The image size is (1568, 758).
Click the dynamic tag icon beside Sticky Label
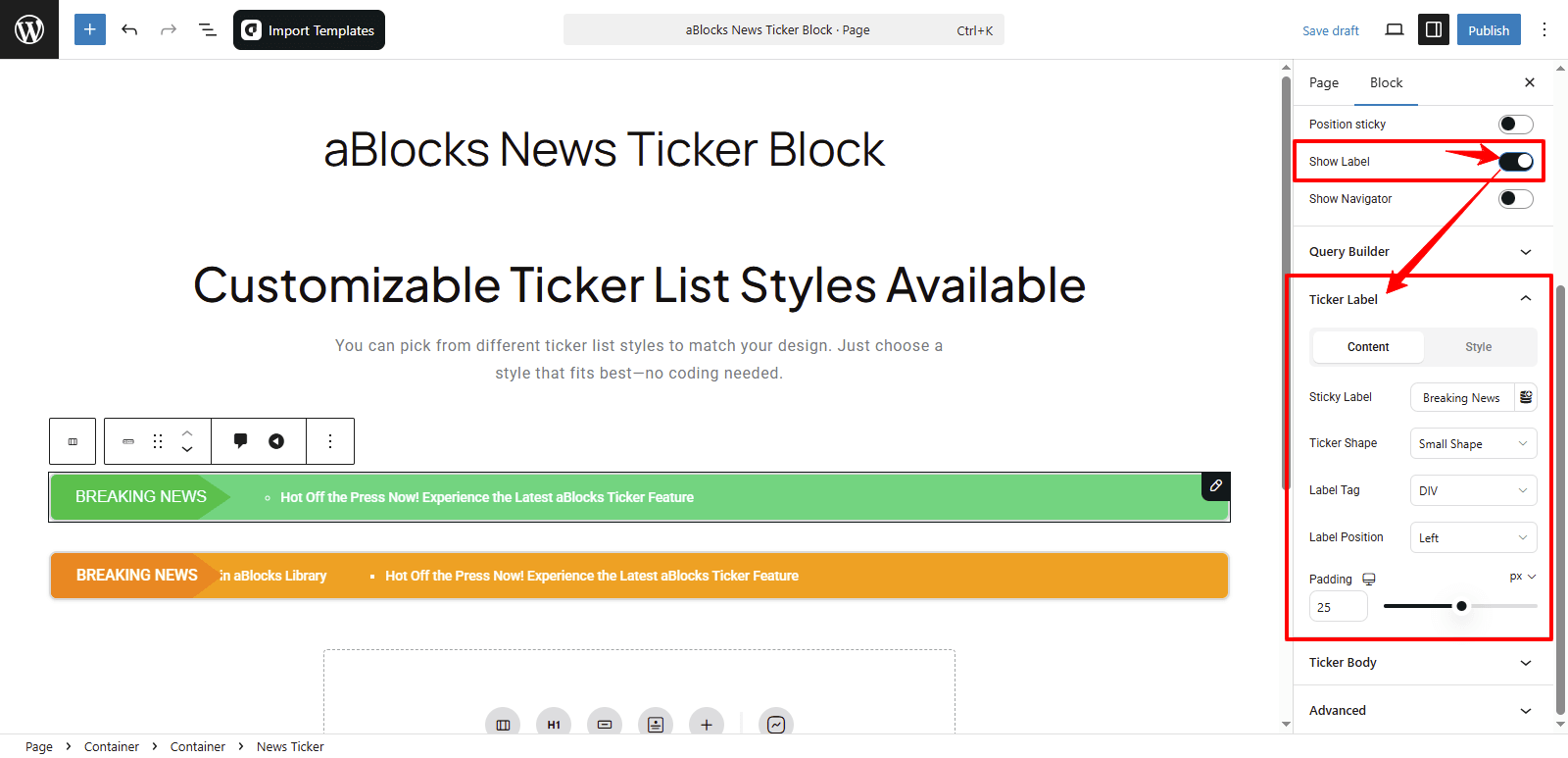[1526, 397]
